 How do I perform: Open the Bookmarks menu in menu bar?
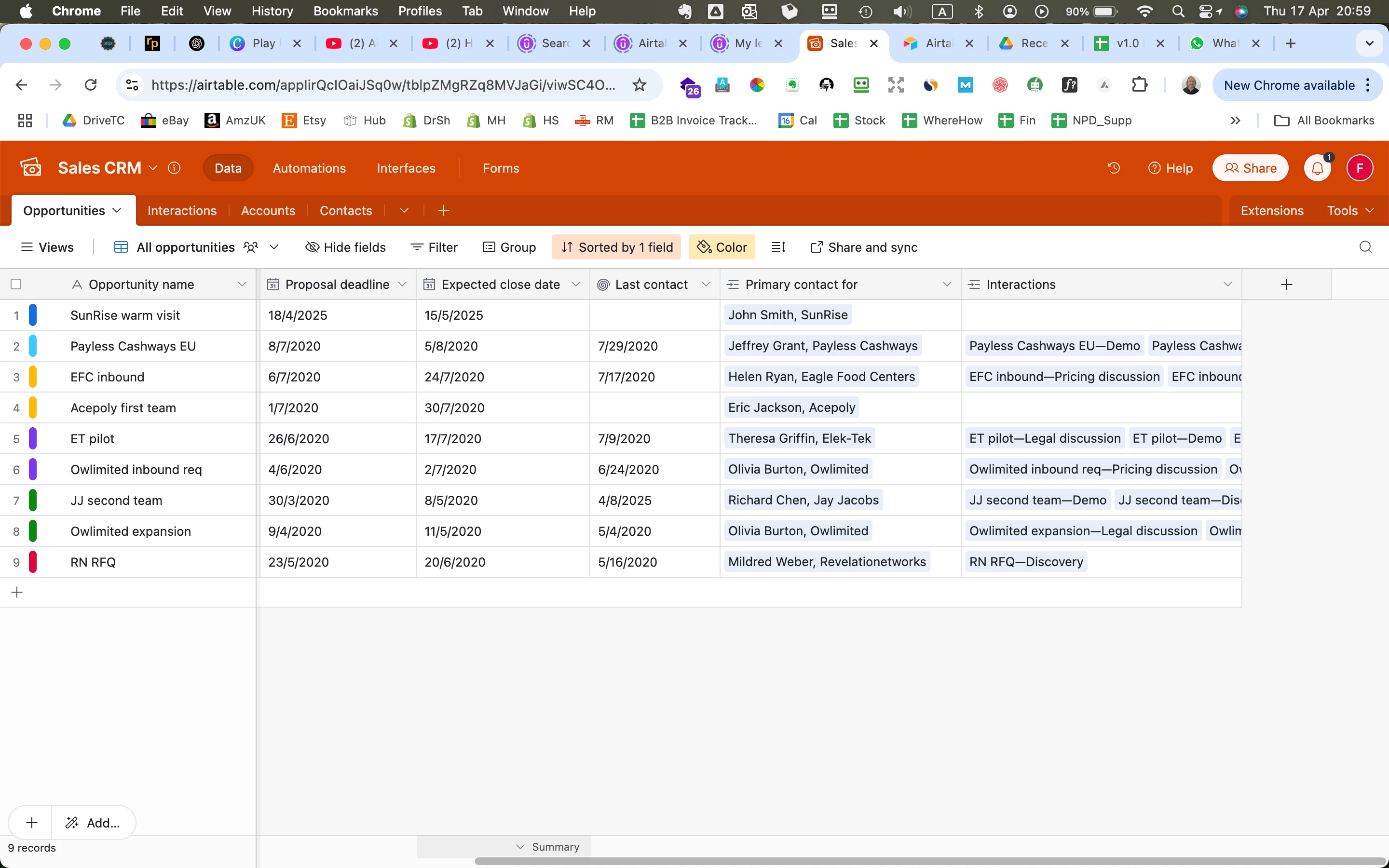345,12
